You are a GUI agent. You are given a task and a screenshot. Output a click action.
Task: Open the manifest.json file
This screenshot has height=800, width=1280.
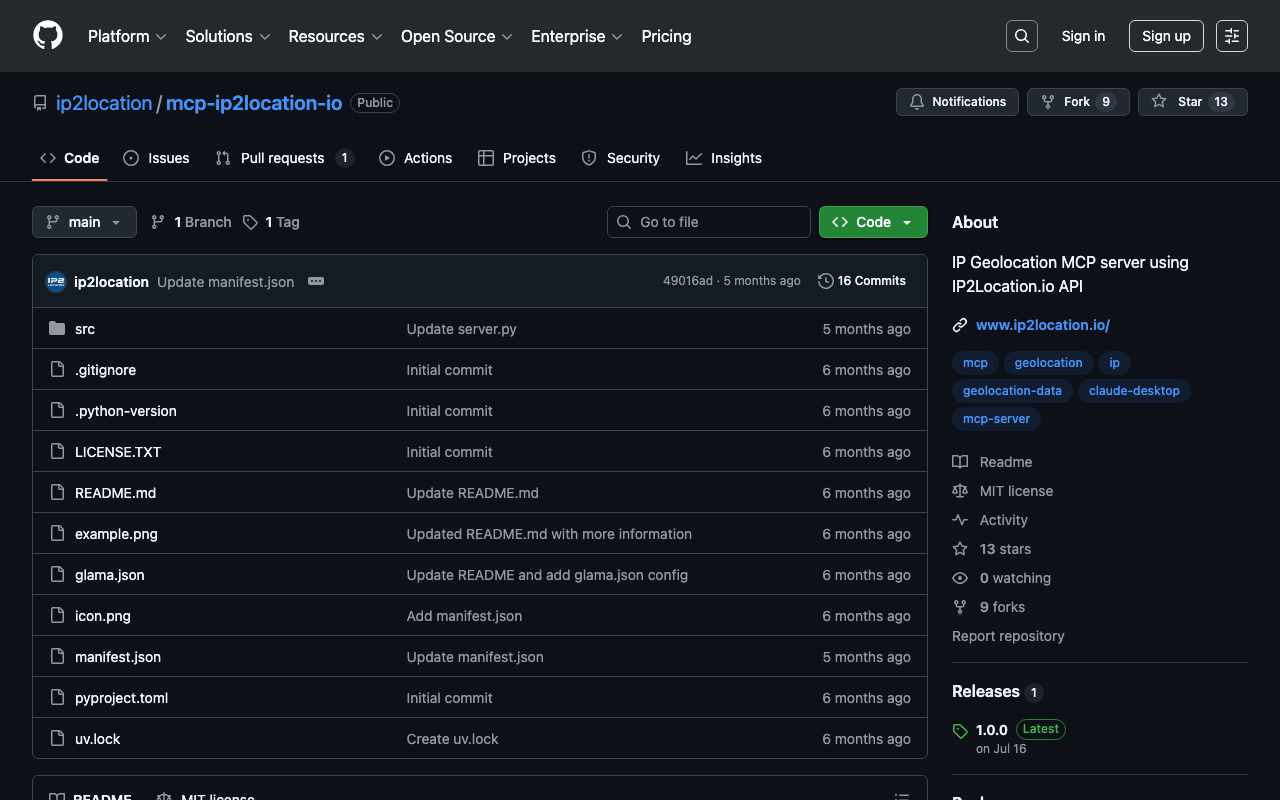coord(118,657)
